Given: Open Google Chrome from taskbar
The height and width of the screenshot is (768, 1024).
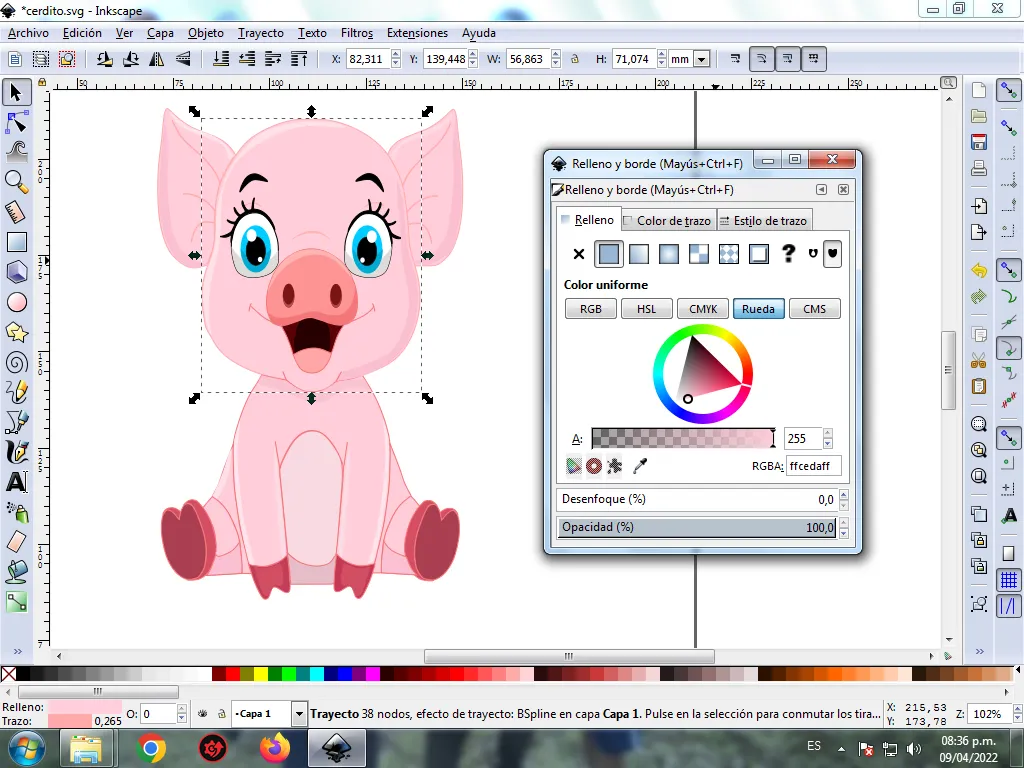Looking at the screenshot, I should 151,748.
